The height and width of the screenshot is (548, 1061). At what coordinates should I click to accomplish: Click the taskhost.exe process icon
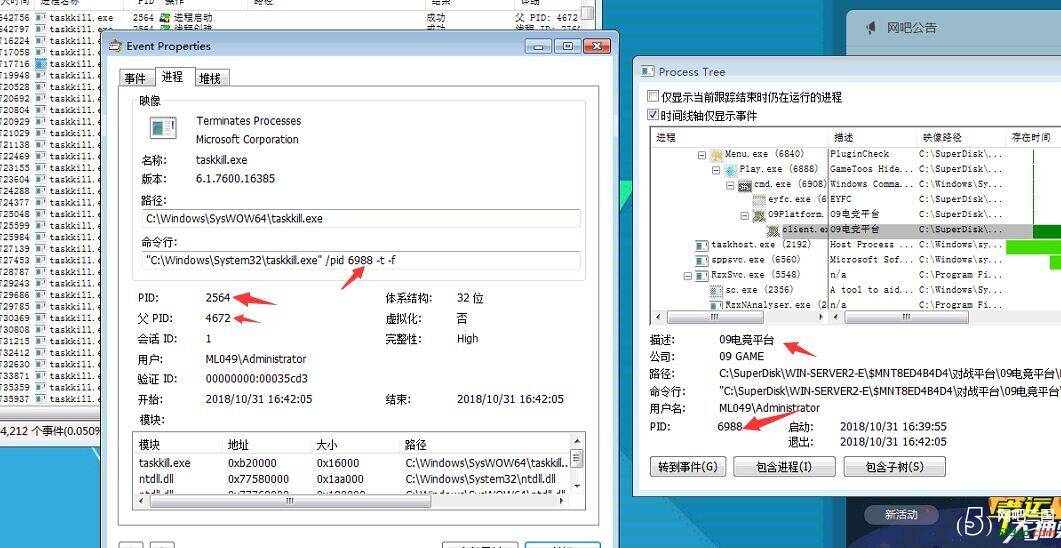point(702,245)
